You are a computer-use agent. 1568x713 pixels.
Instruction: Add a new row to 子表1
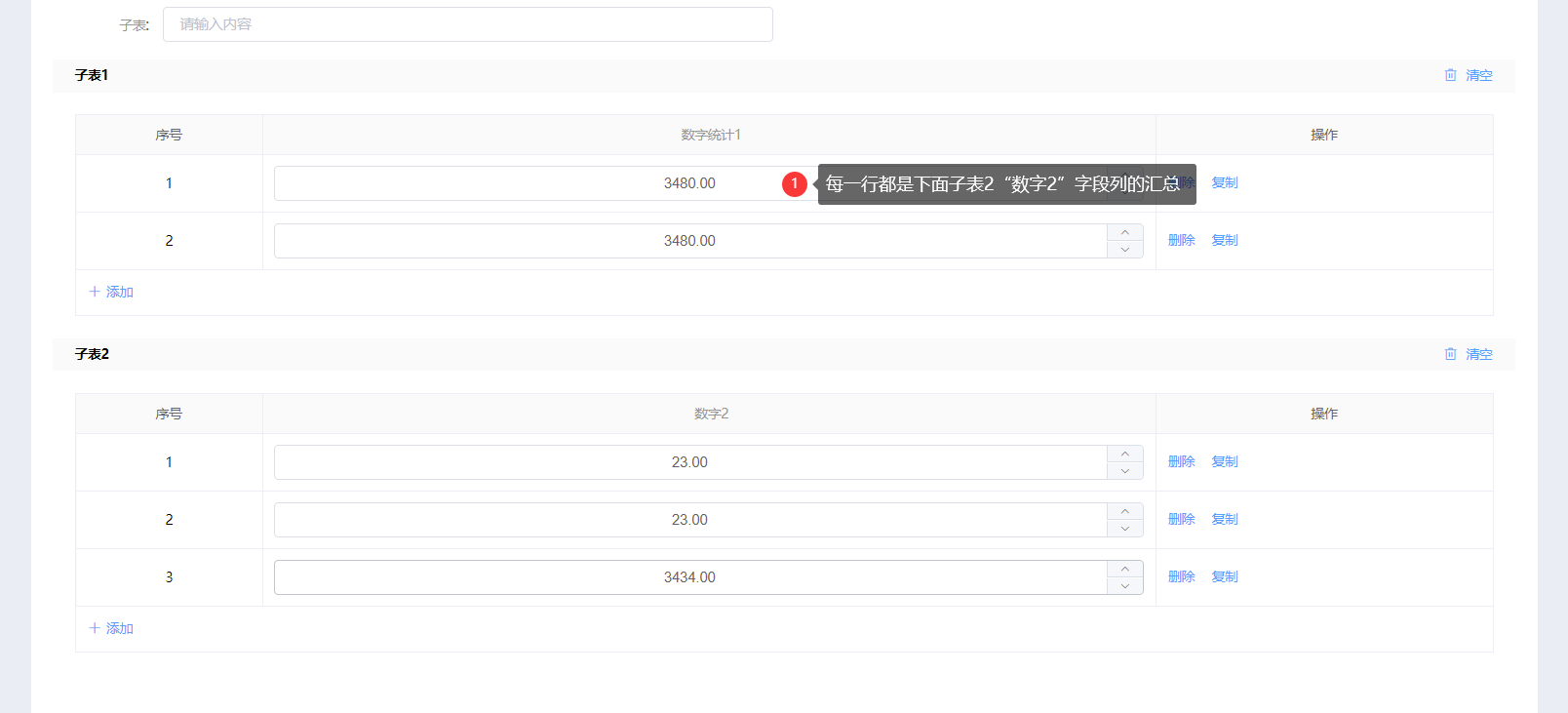click(x=111, y=292)
